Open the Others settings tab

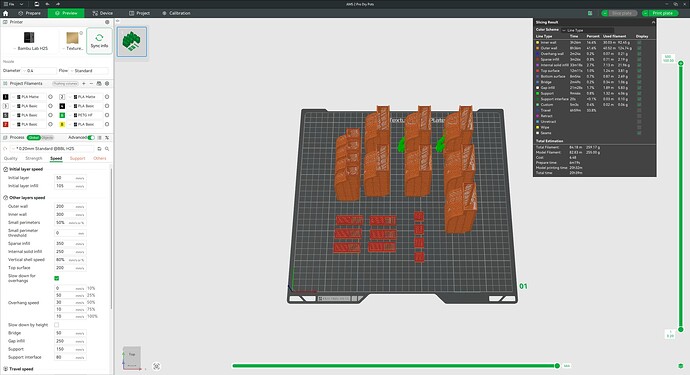coord(100,158)
